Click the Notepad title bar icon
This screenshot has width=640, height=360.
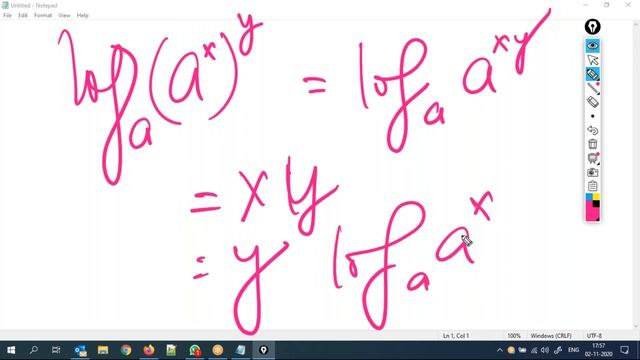(x=5, y=5)
